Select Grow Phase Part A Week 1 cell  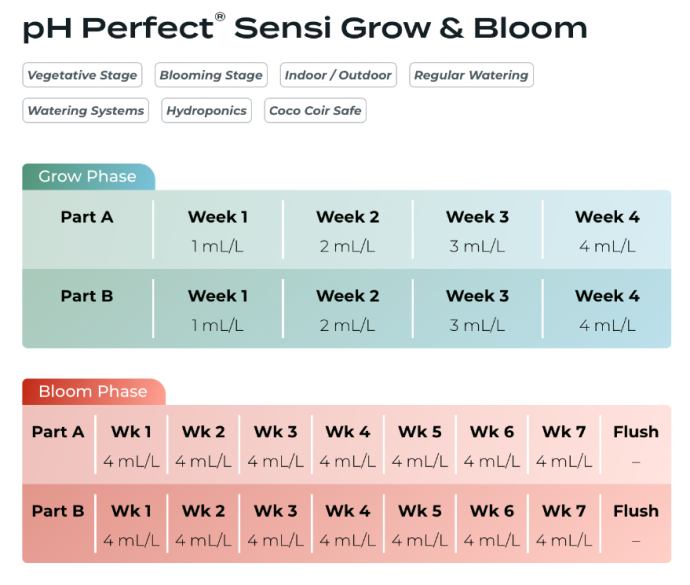coord(218,231)
